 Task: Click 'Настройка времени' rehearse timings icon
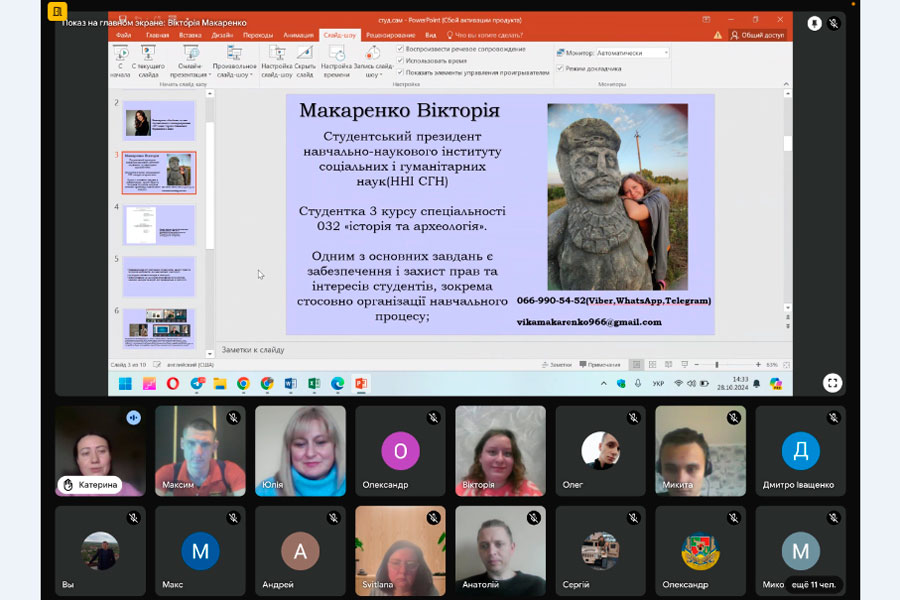(336, 55)
